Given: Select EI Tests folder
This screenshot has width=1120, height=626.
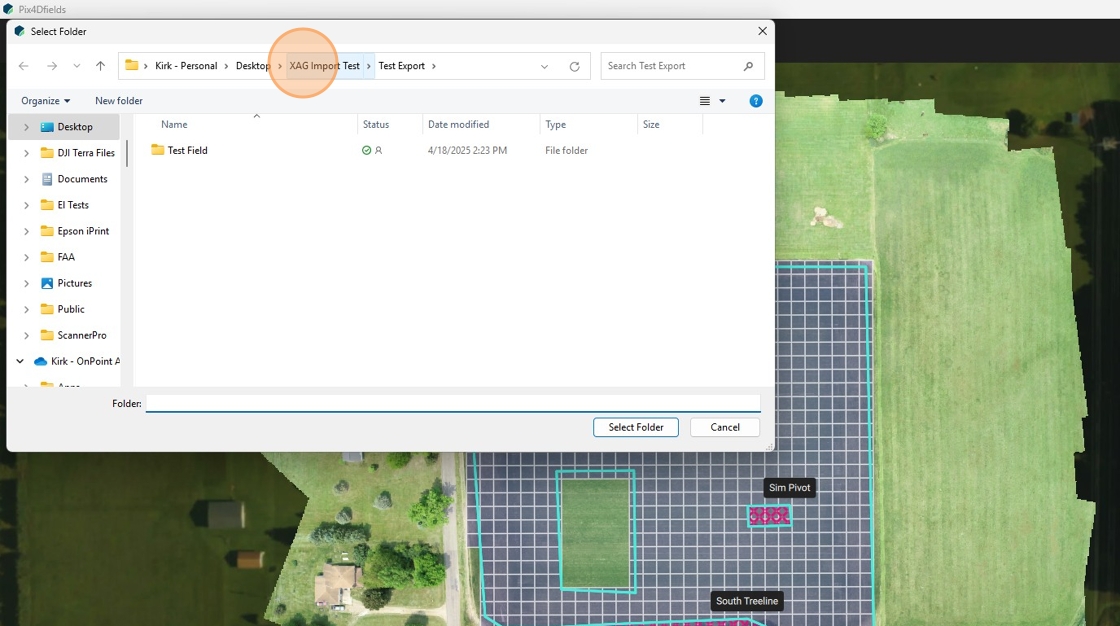Looking at the screenshot, I should pyautogui.click(x=73, y=205).
